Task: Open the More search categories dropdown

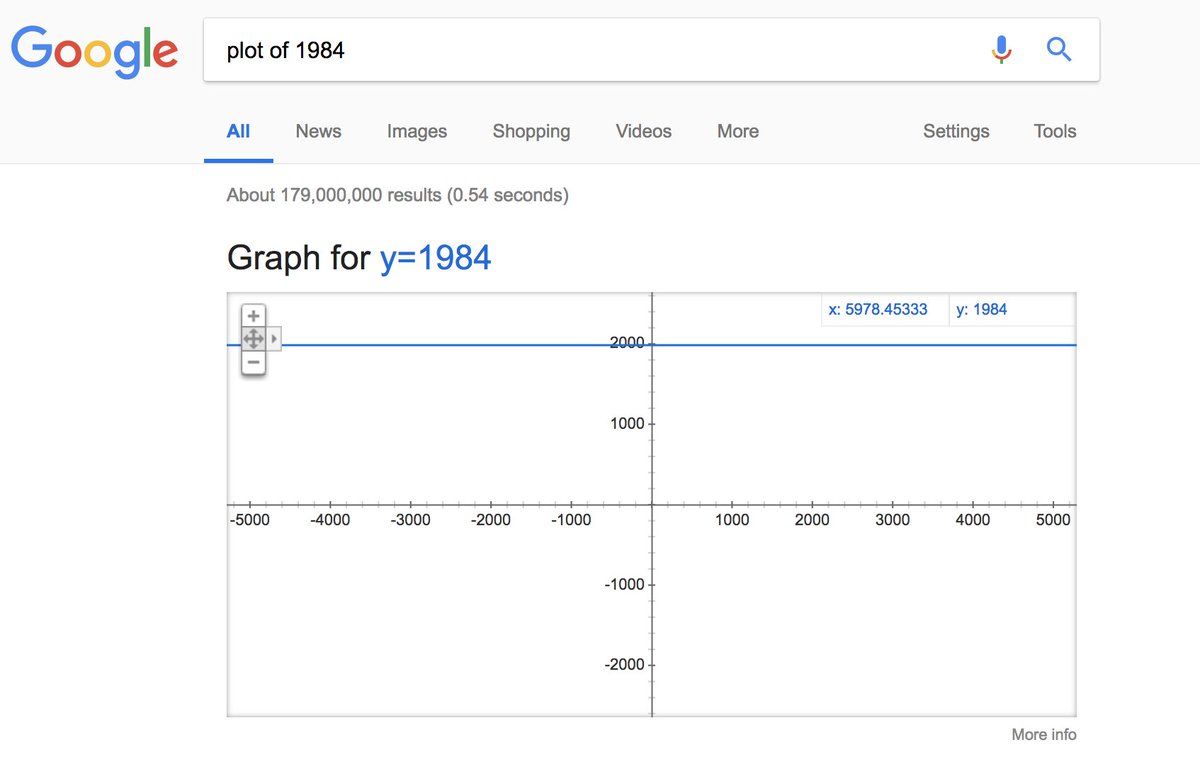Action: (x=738, y=131)
